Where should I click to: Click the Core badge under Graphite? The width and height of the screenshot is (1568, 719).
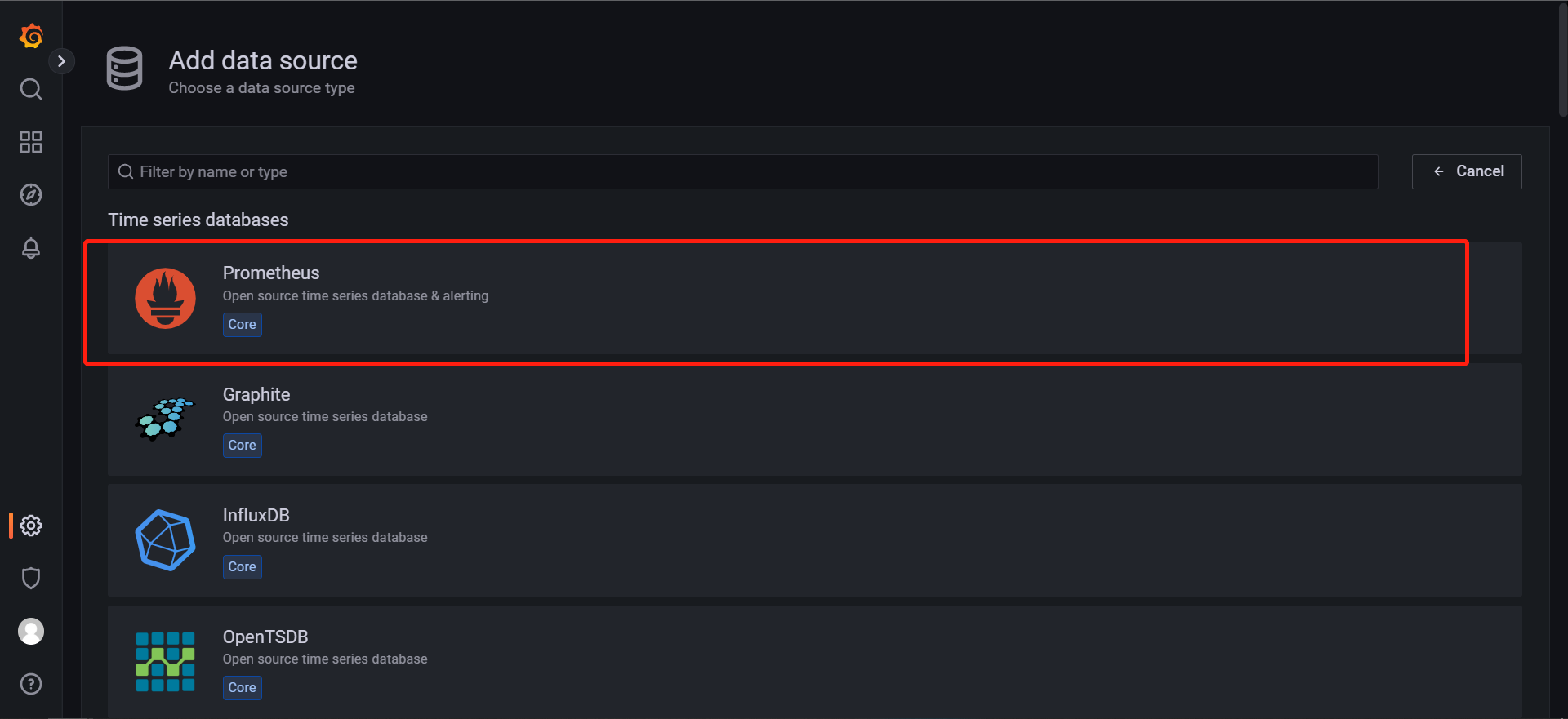click(243, 446)
